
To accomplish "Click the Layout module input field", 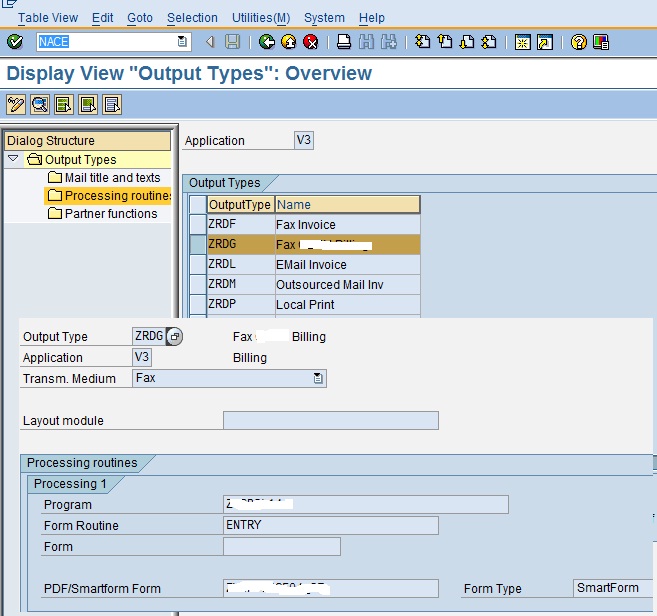I will pos(331,420).
